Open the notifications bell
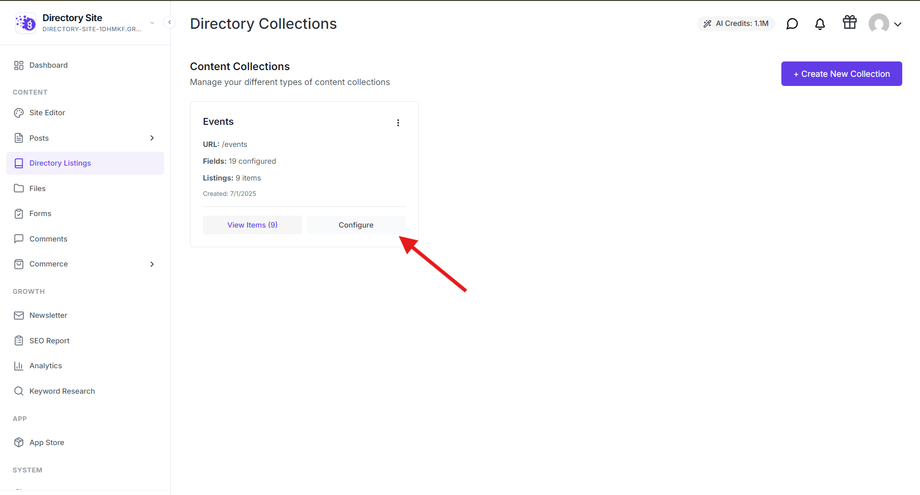The image size is (920, 495). [820, 23]
